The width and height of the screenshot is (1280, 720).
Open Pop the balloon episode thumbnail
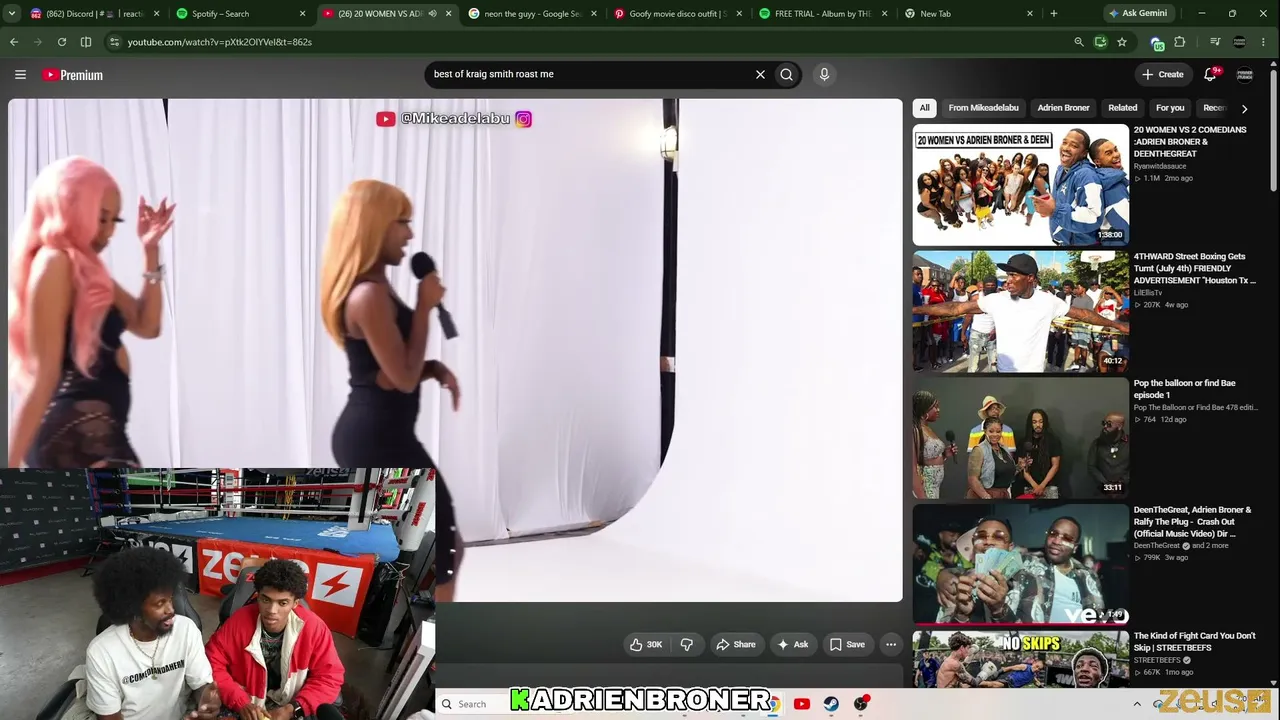1020,438
